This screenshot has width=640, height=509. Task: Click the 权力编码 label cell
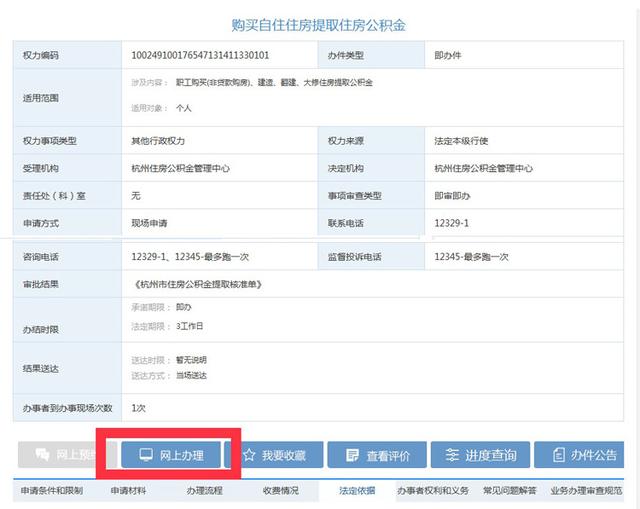click(x=67, y=55)
